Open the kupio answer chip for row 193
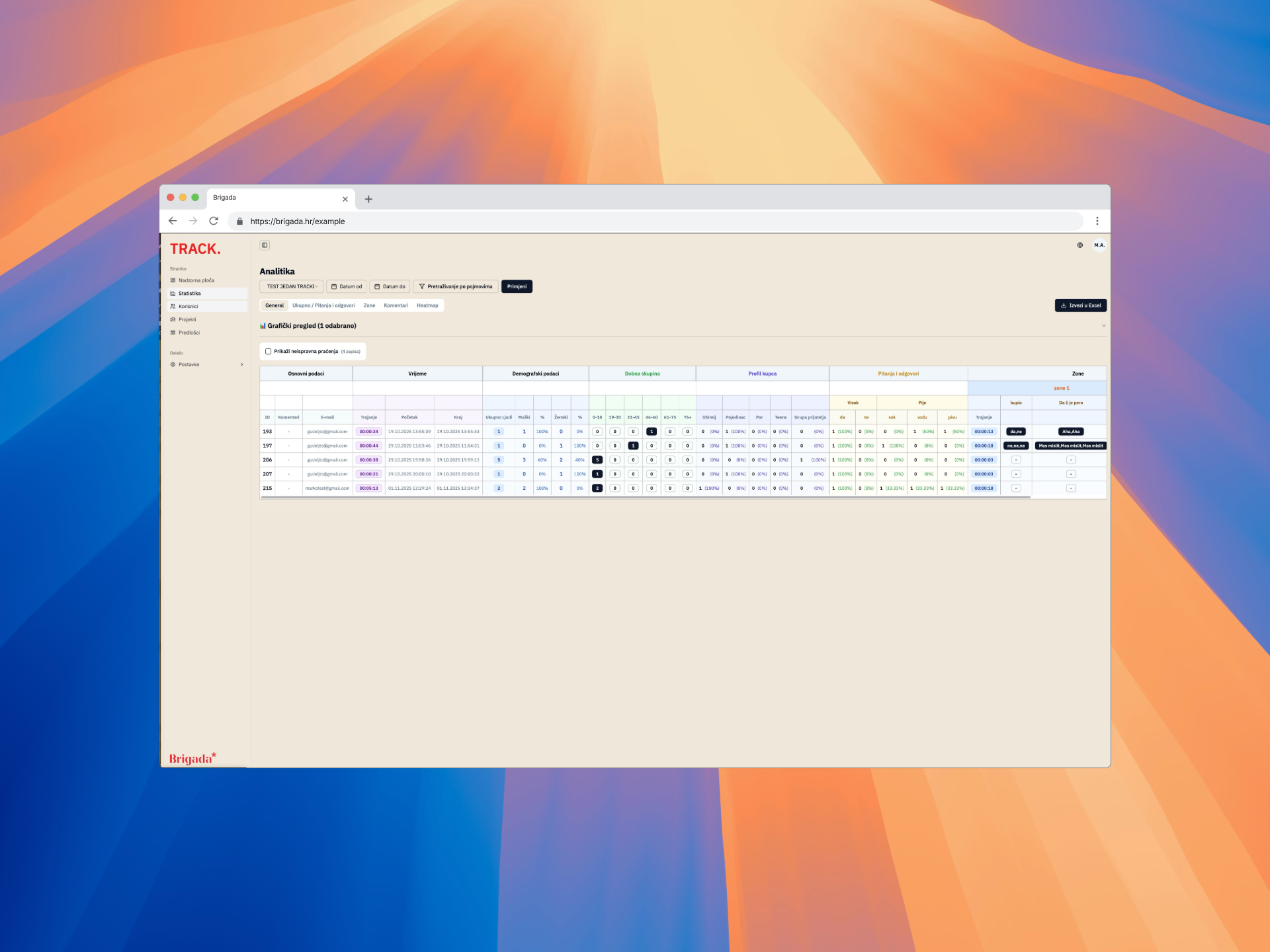The image size is (1270, 952). click(x=1015, y=431)
